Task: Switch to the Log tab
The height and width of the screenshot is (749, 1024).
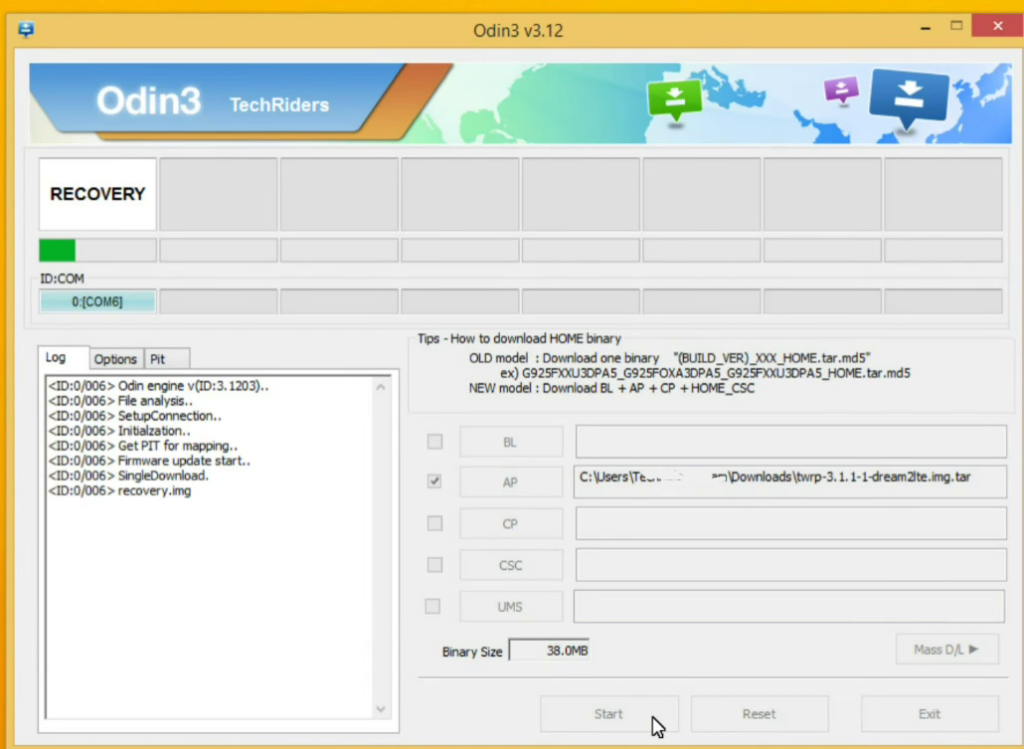Action: (x=63, y=358)
